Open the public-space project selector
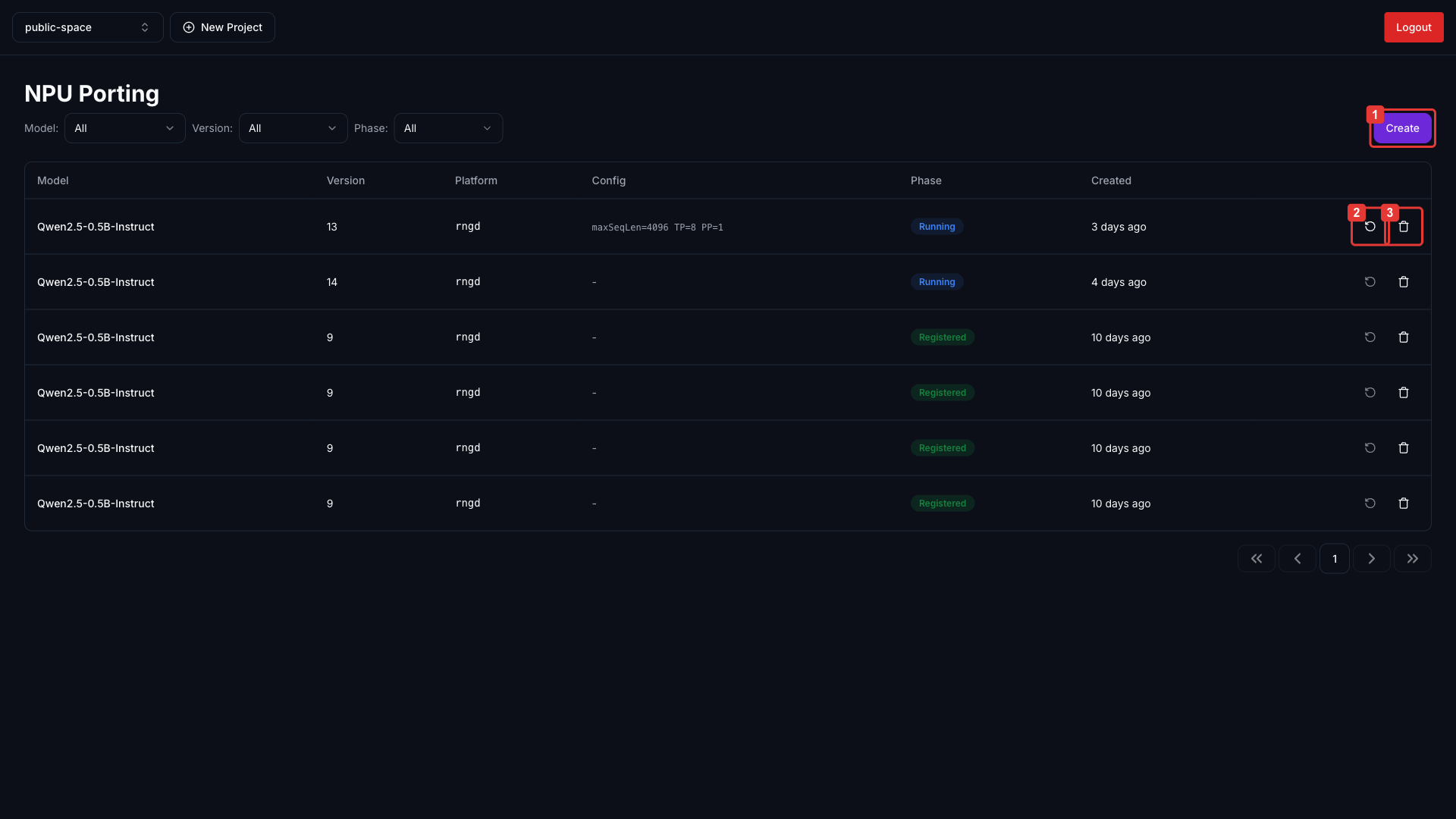Screen dimensions: 1456x819 pyautogui.click(x=87, y=27)
